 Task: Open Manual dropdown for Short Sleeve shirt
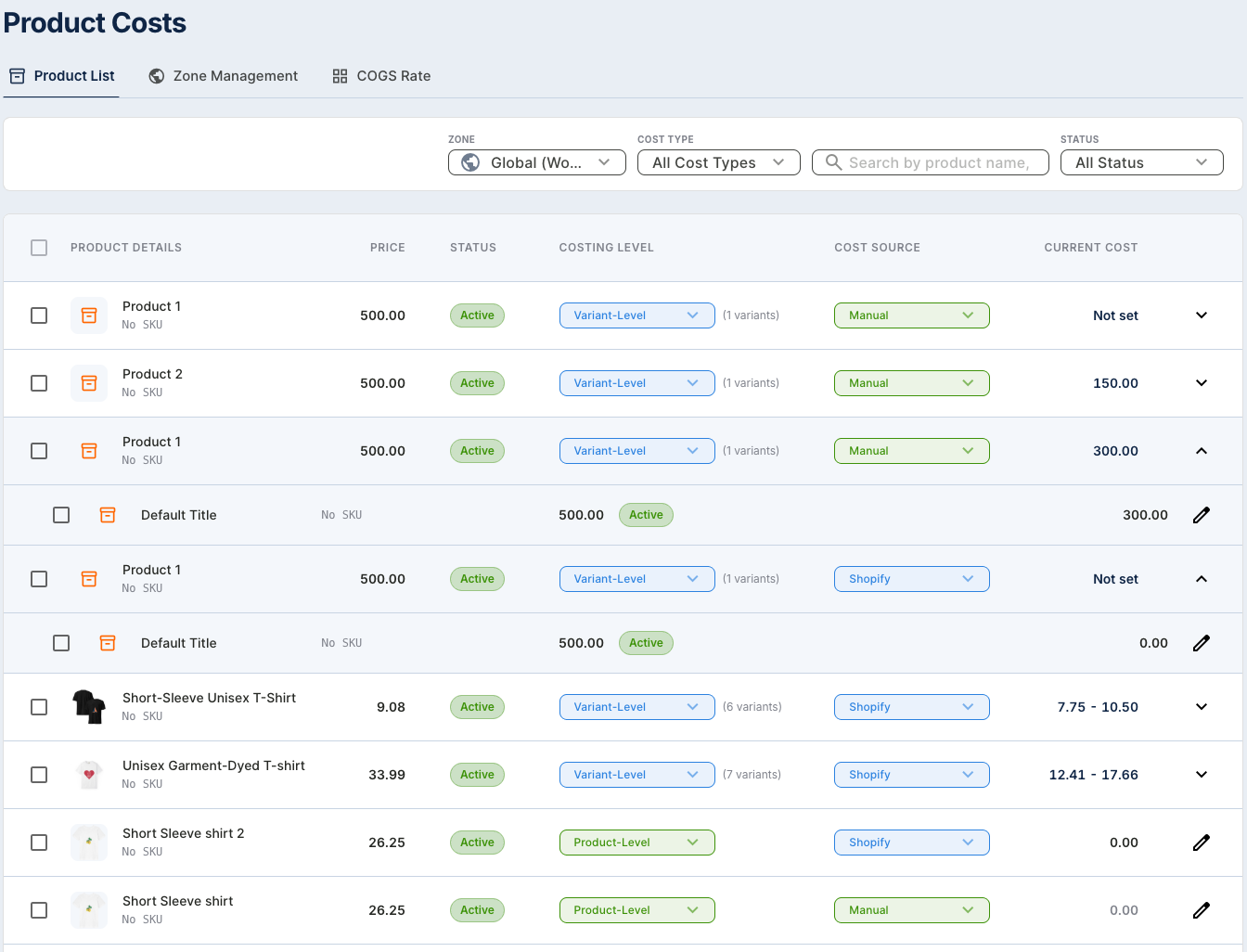coord(912,910)
